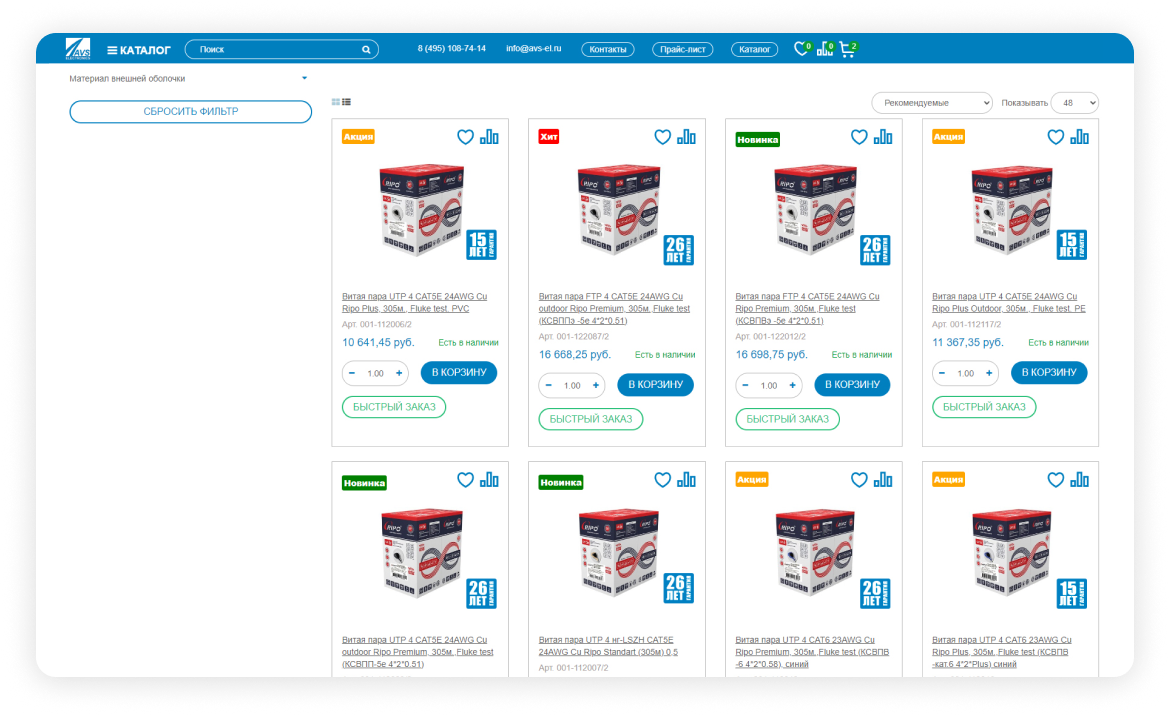Screen dimensions: 1170x716
Task: Favorite the CAT6 Ripo Premium синий card
Action: (x=859, y=480)
